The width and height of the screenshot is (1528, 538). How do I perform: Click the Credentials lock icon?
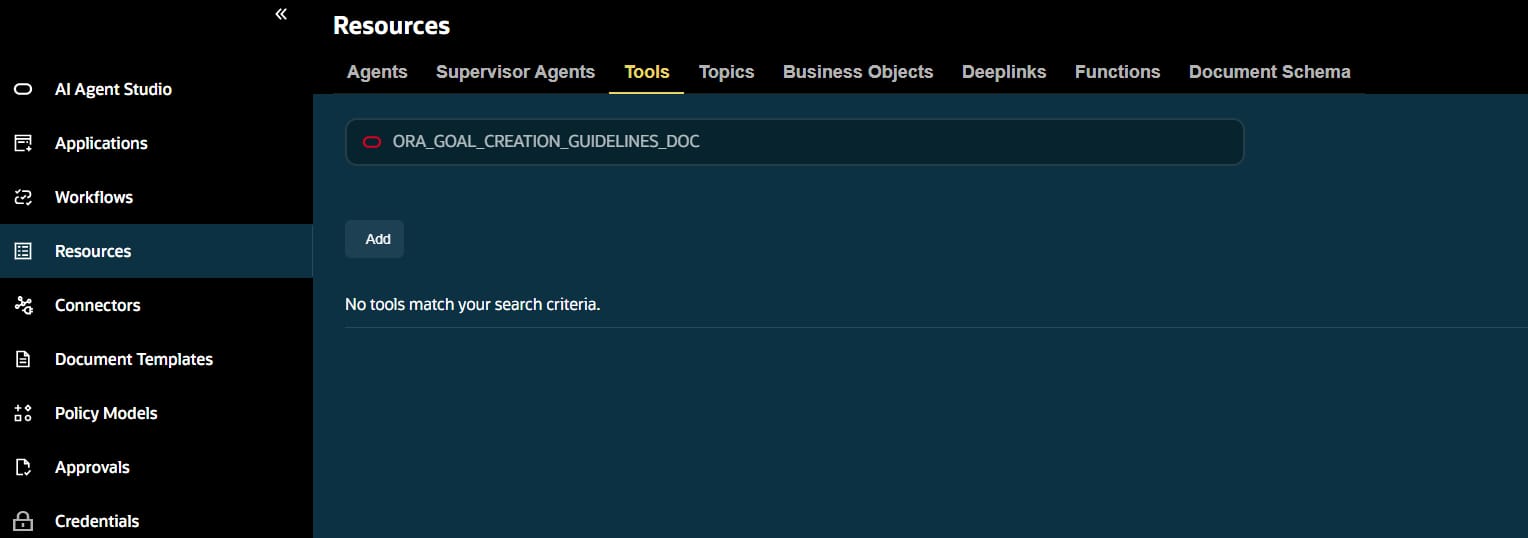coord(23,521)
